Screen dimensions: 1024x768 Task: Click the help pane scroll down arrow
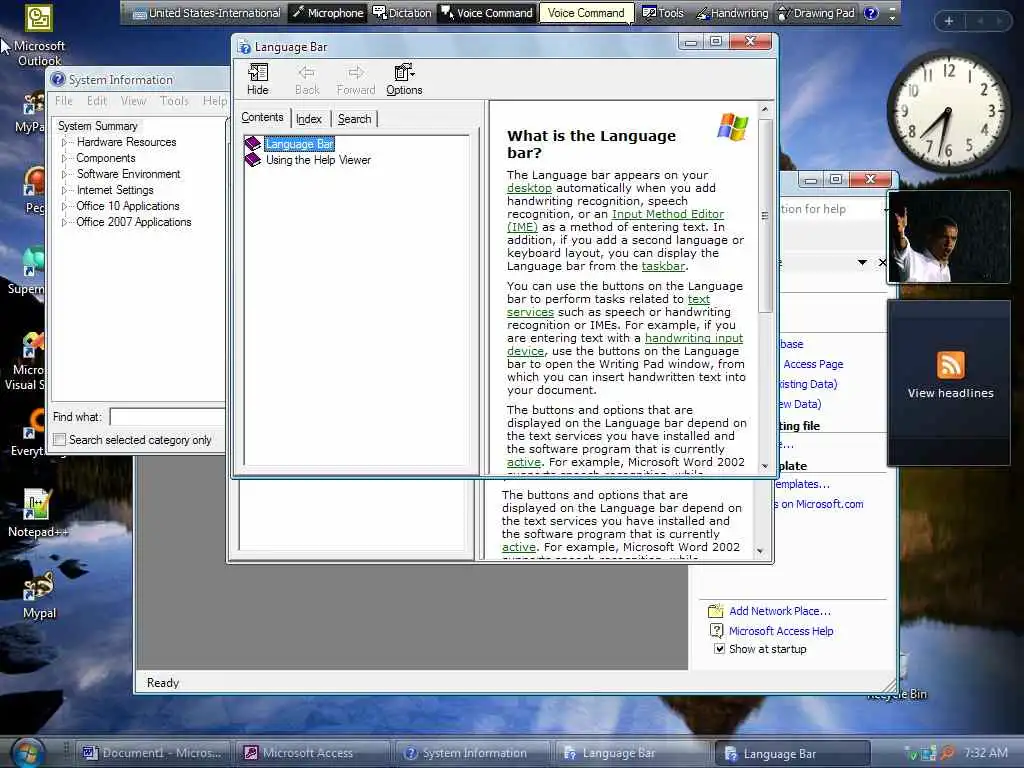click(765, 466)
